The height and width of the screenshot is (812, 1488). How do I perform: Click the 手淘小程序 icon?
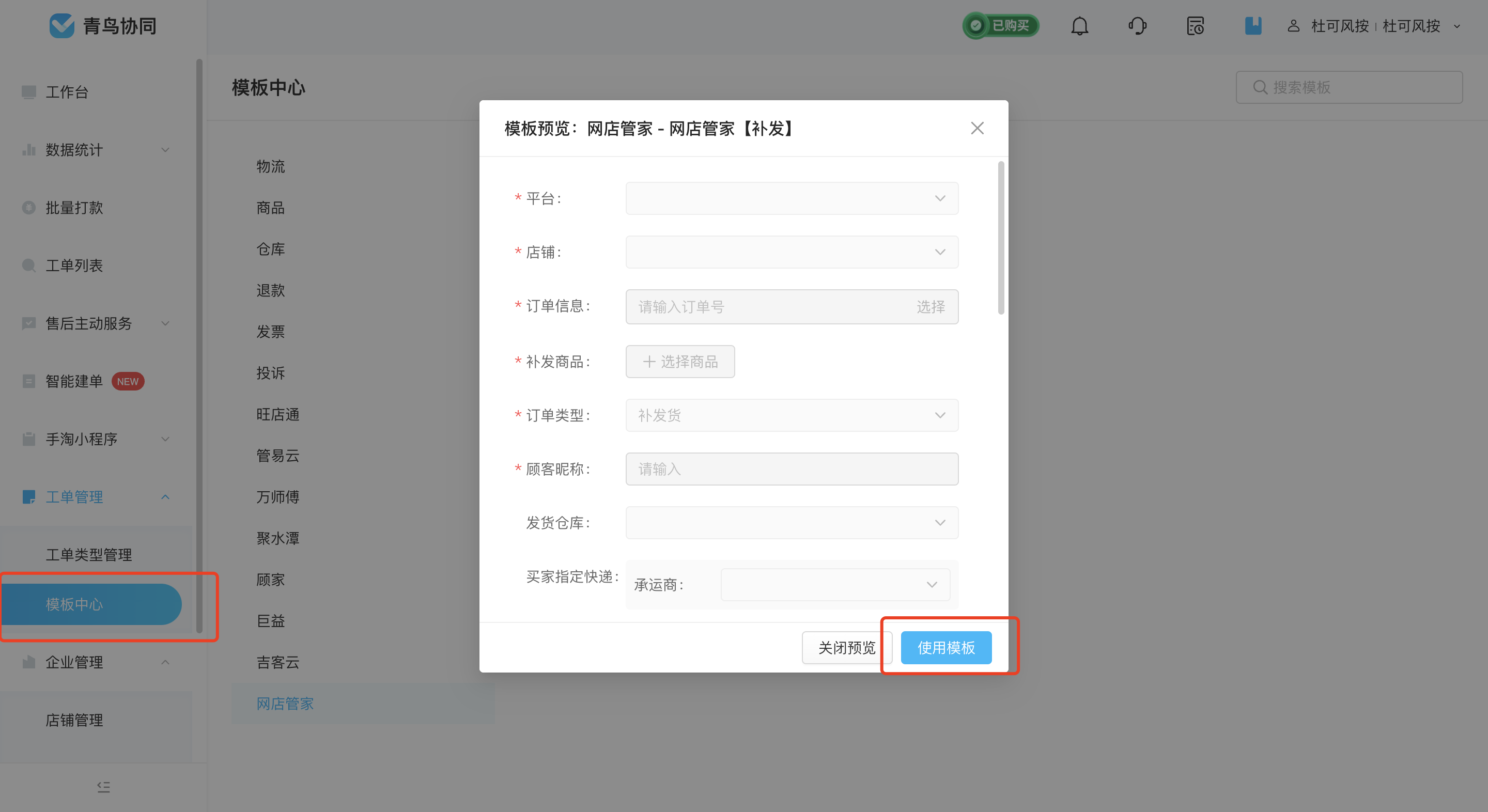tap(29, 439)
